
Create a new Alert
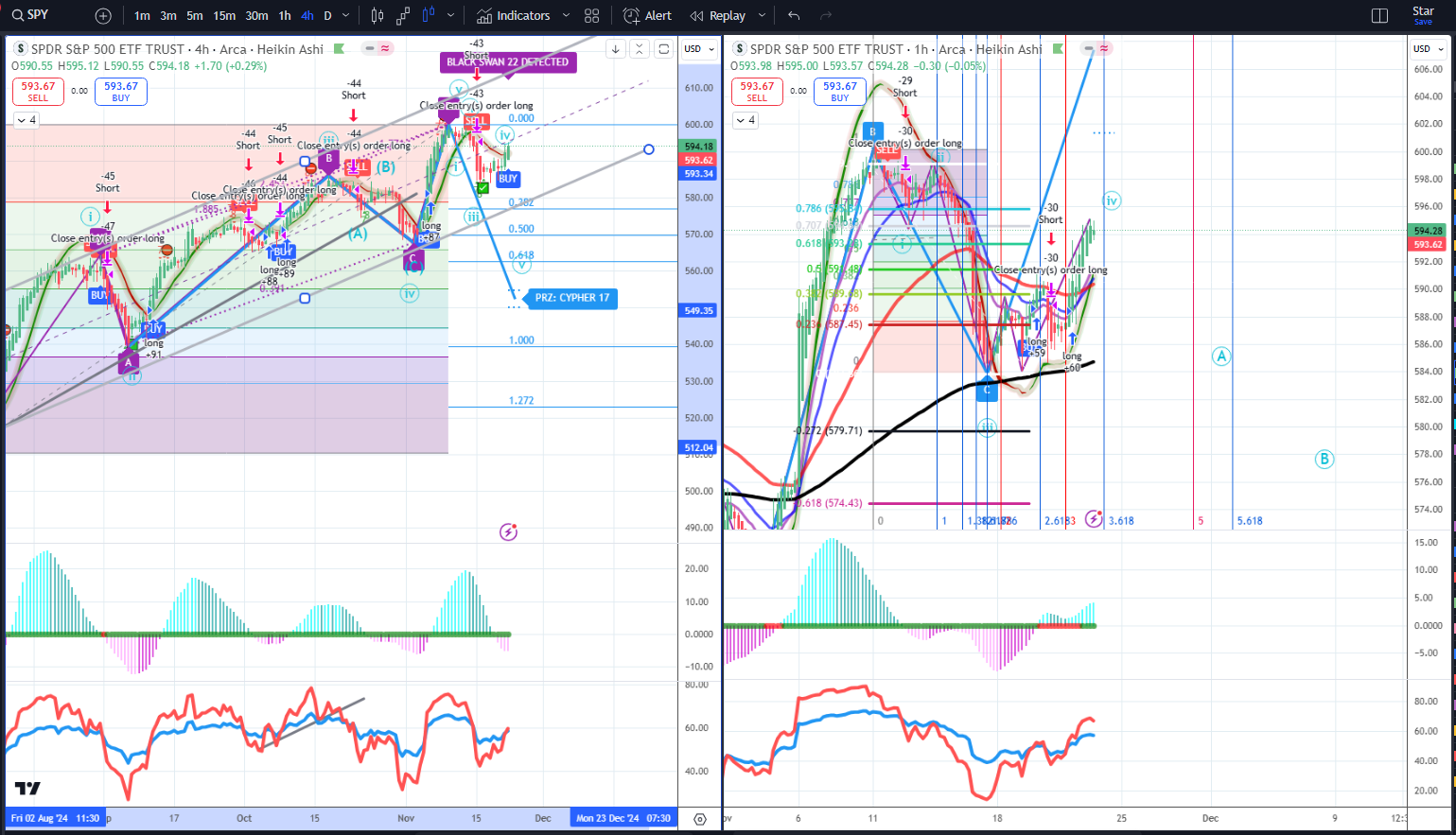click(648, 16)
